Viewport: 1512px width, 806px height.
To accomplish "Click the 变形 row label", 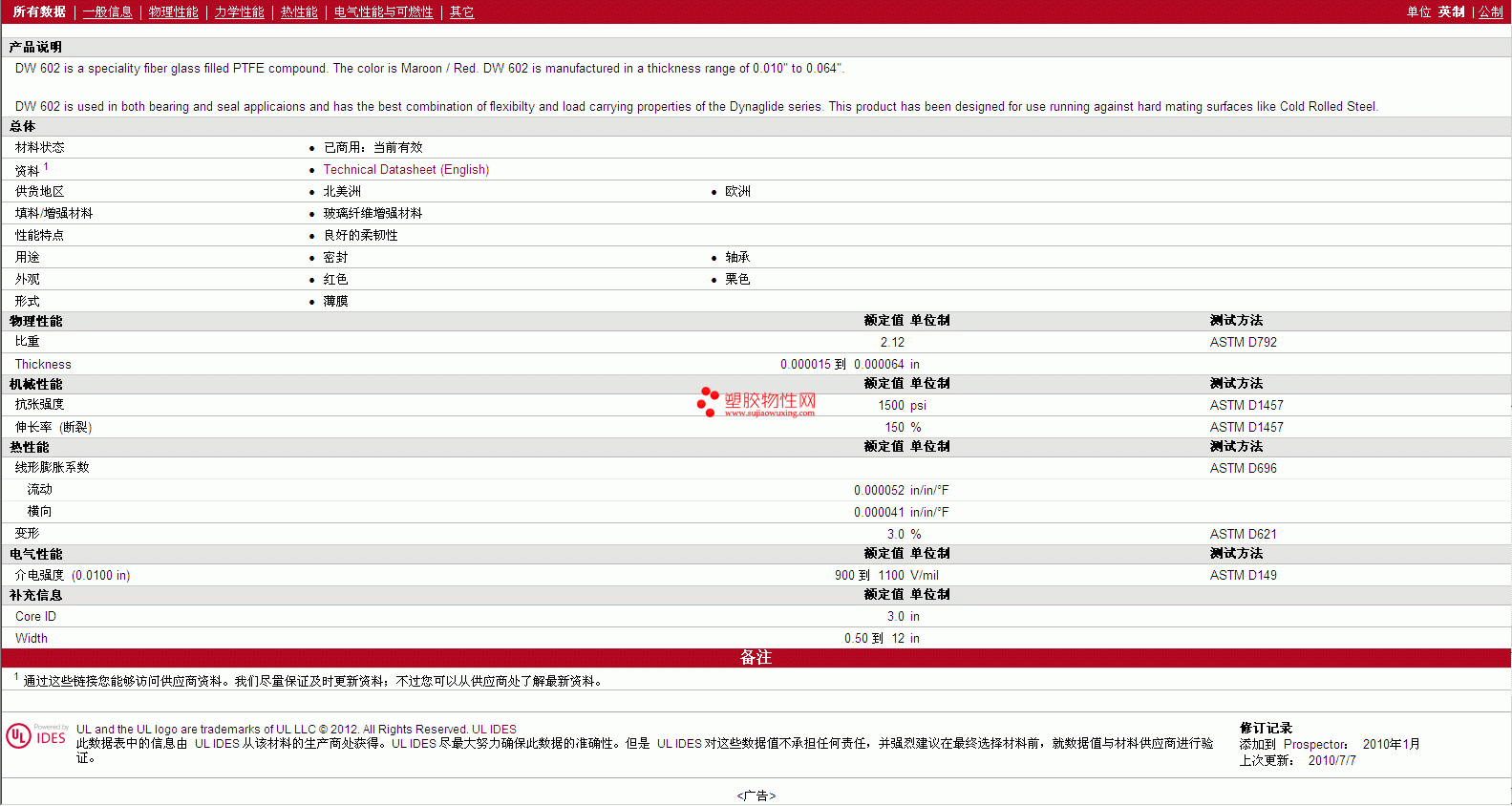I will pyautogui.click(x=28, y=533).
